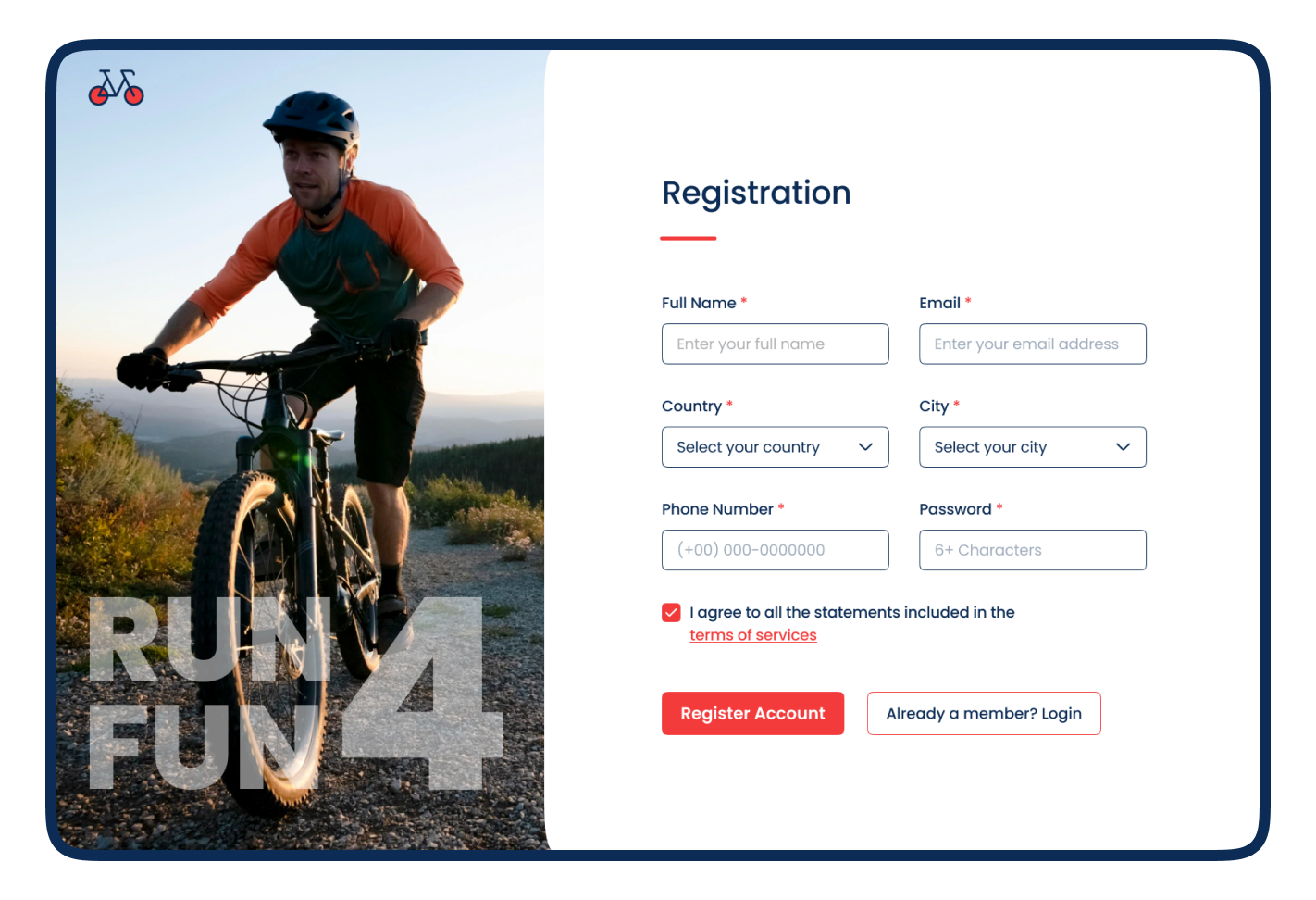Click the Phone Number field label
Viewport: 1316px width, 900px height.
point(717,509)
